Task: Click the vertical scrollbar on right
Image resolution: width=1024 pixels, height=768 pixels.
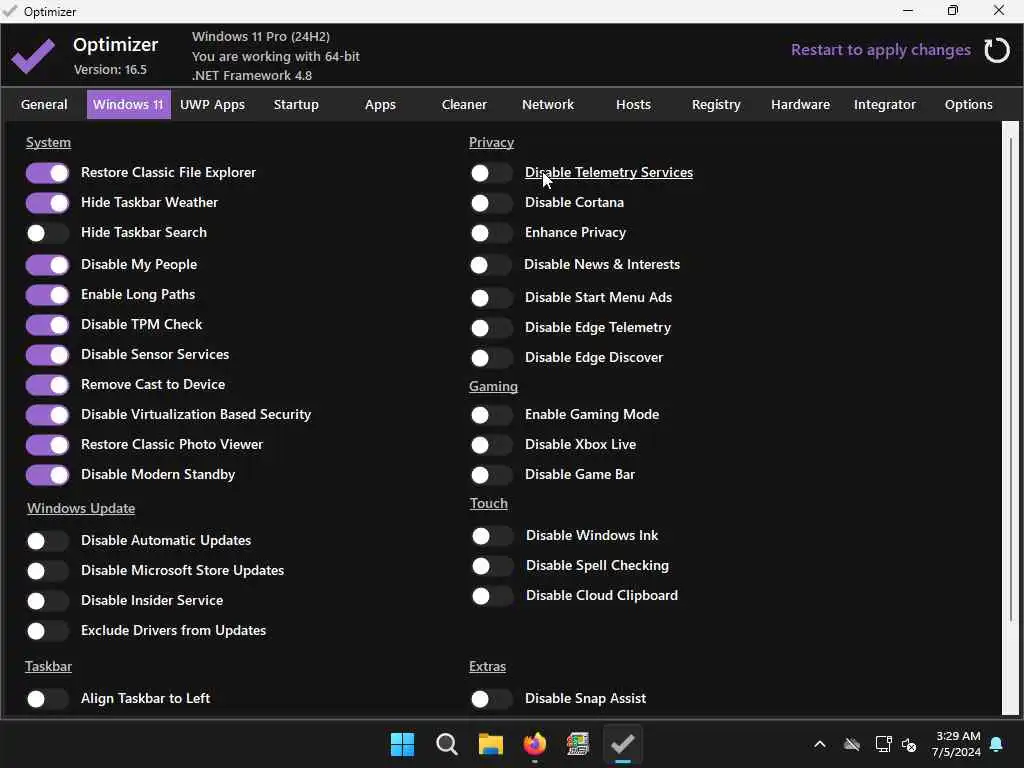Action: click(x=1010, y=418)
